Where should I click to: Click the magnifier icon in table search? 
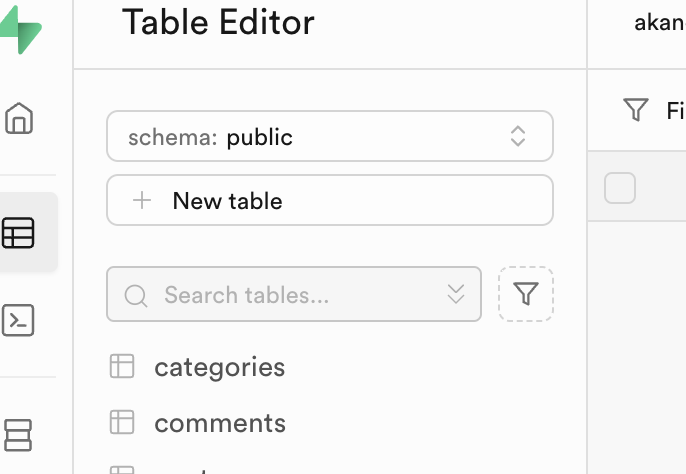[x=136, y=295]
